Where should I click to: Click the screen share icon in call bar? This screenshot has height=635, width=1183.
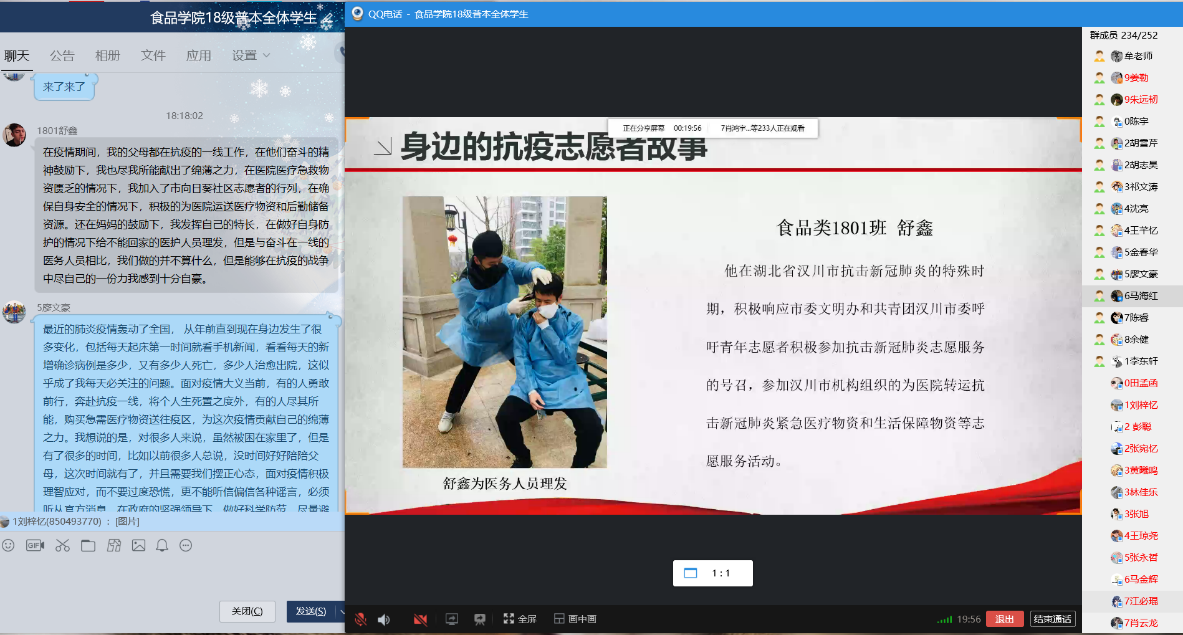pyautogui.click(x=451, y=619)
